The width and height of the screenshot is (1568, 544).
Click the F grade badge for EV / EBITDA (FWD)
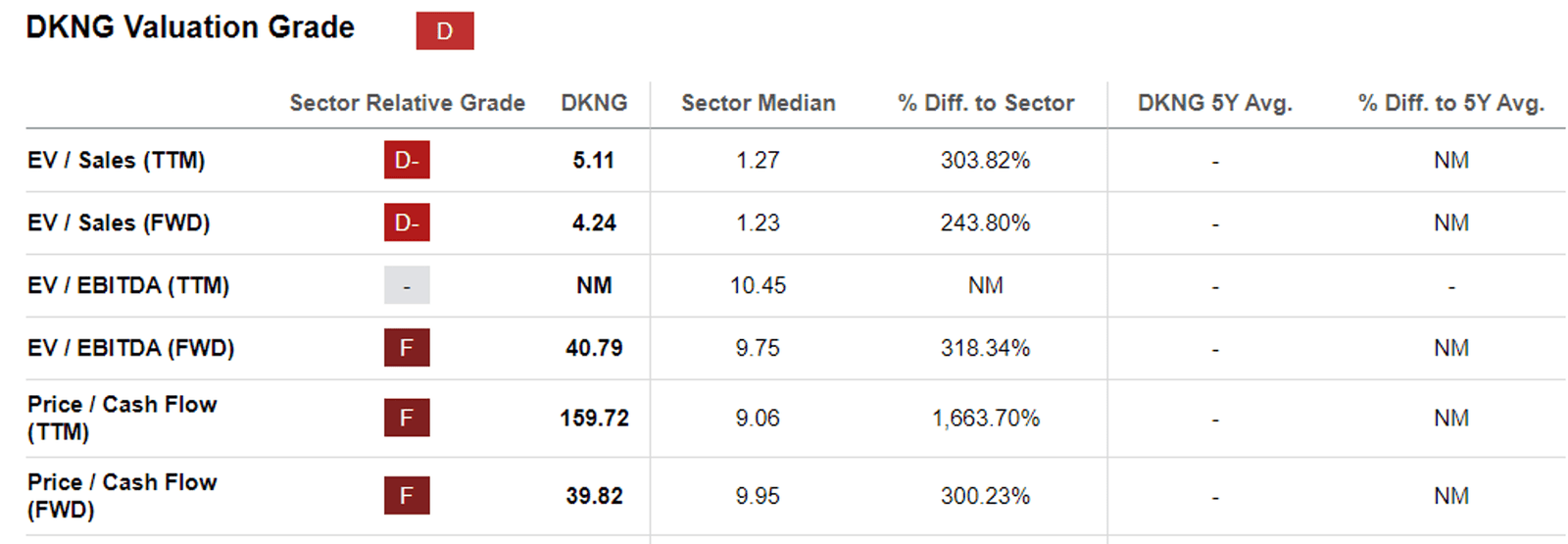click(407, 348)
